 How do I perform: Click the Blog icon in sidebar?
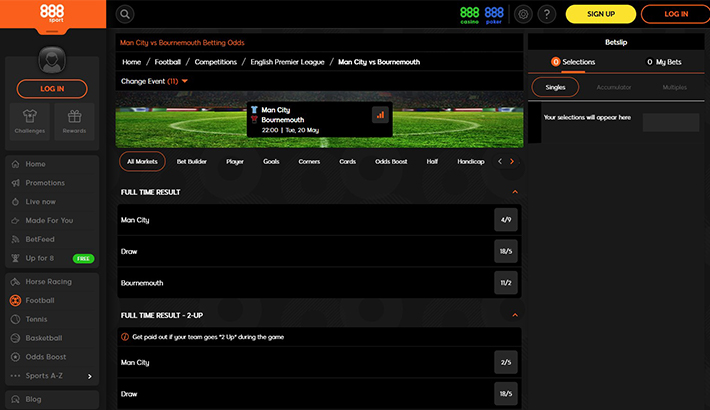15,399
